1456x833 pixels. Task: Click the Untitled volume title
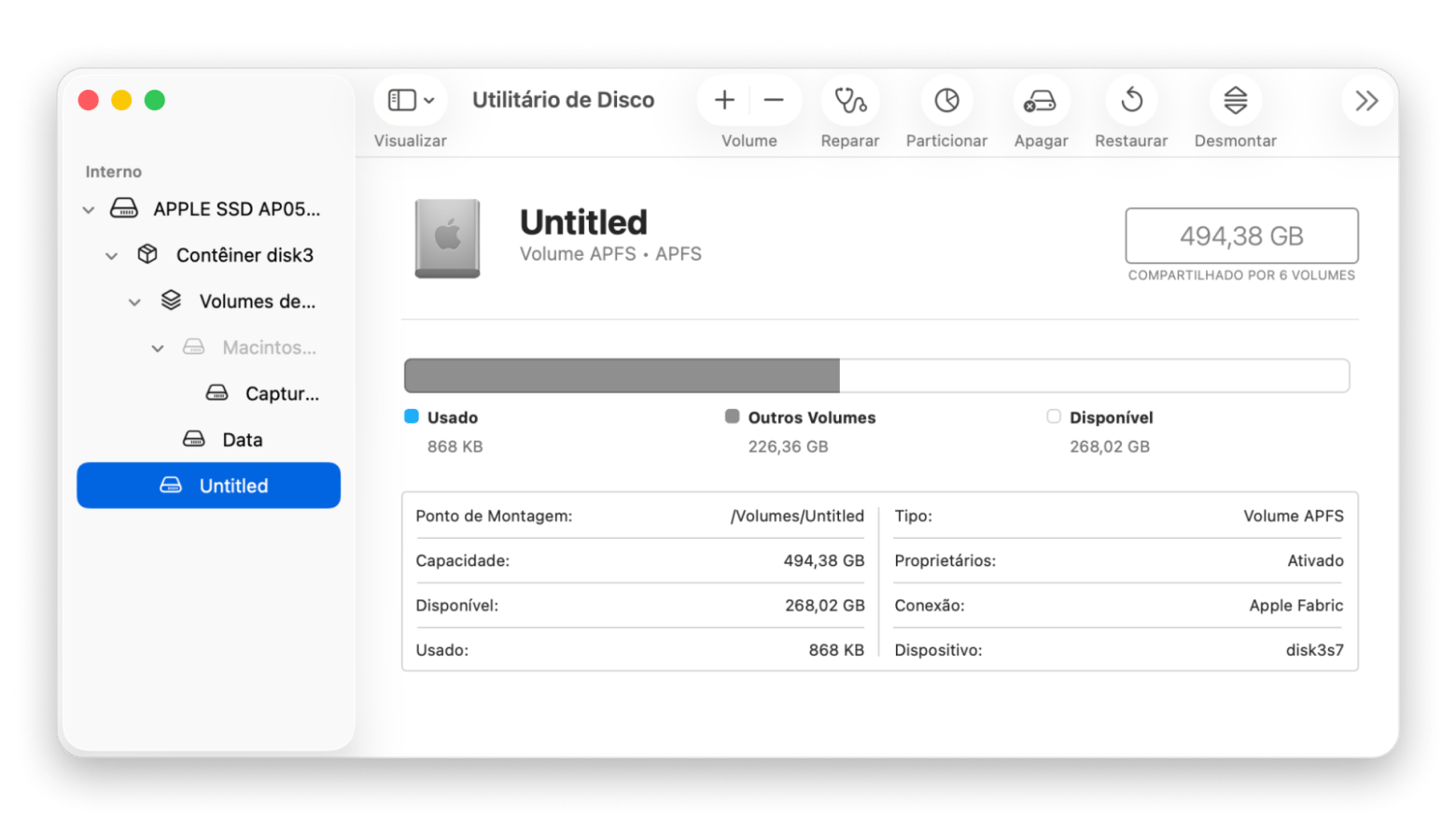[583, 222]
